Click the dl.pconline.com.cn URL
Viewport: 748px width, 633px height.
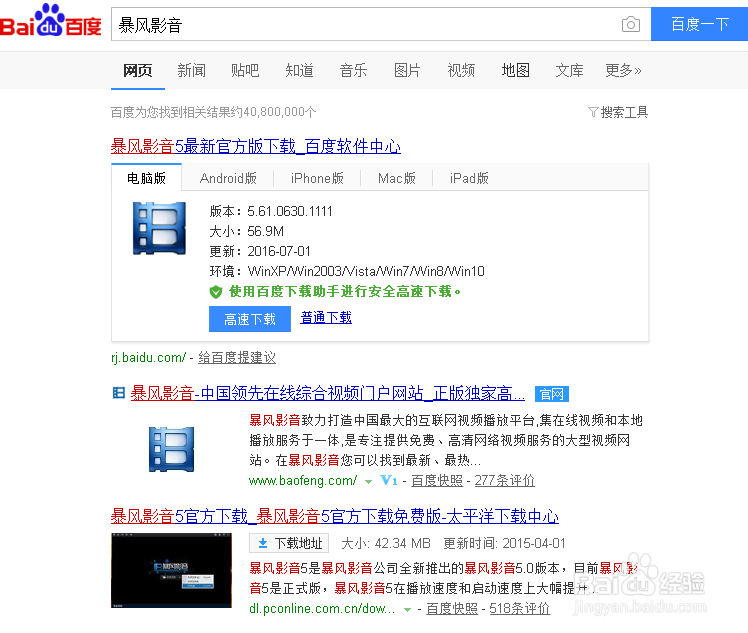click(x=322, y=608)
